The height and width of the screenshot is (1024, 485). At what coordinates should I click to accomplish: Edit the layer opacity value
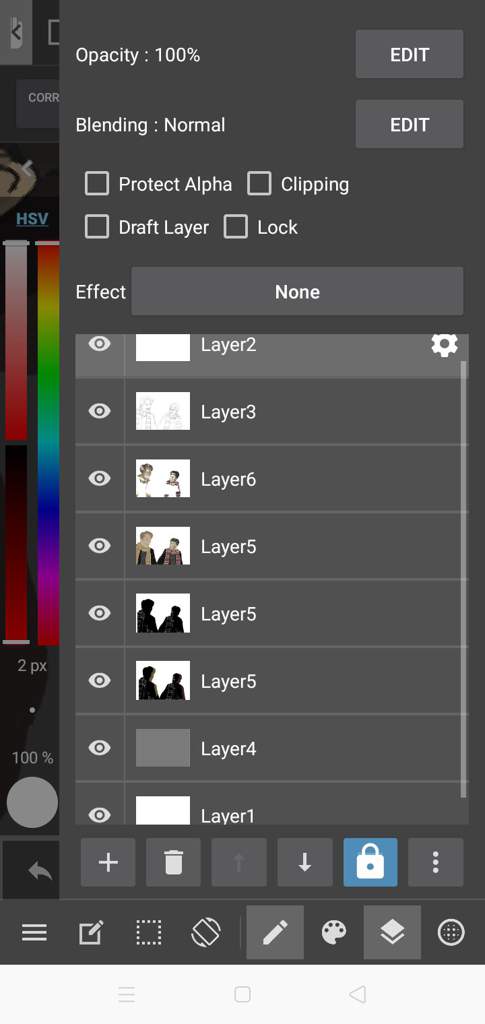click(x=409, y=54)
